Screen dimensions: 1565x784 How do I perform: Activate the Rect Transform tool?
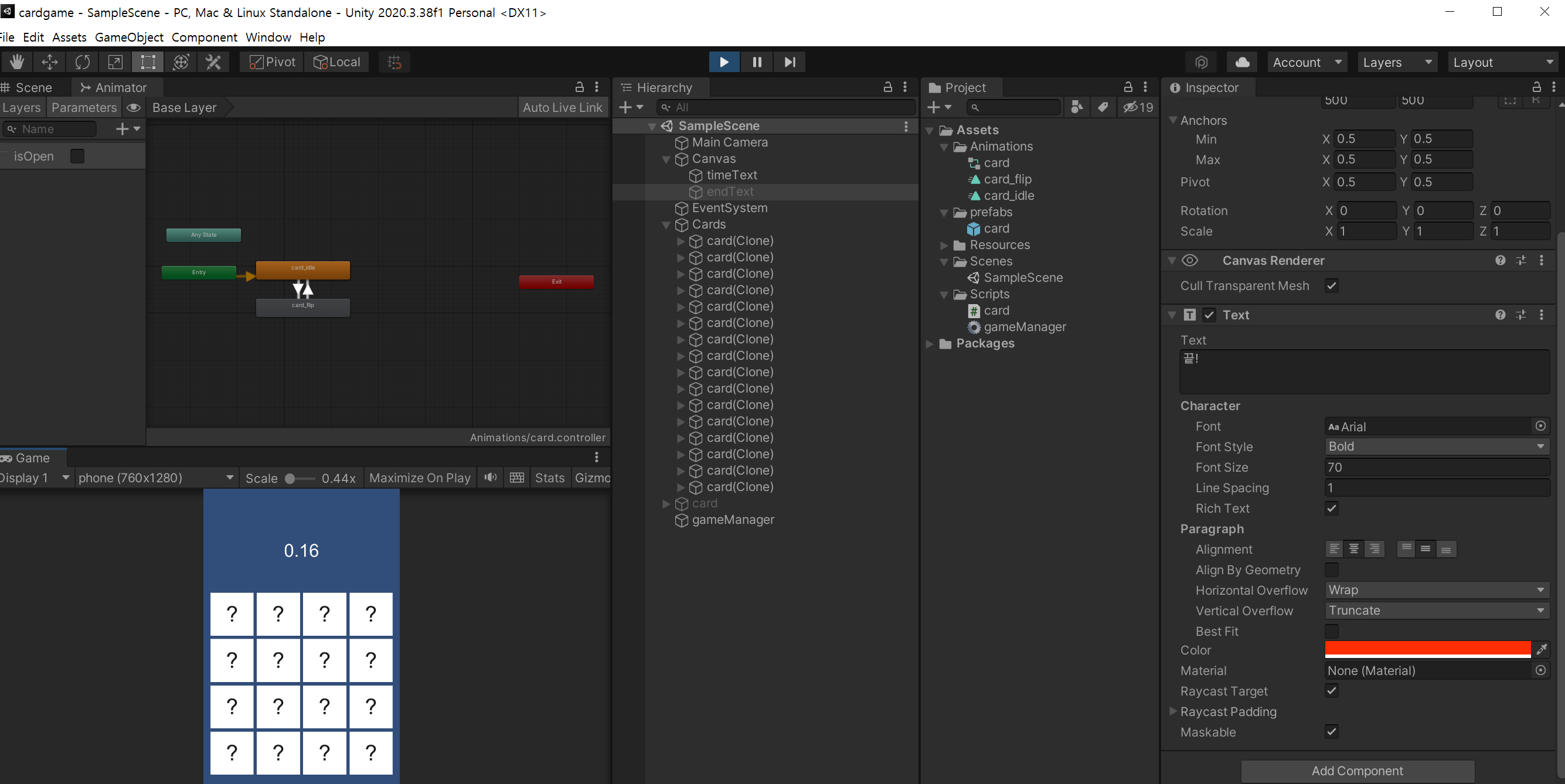[148, 62]
